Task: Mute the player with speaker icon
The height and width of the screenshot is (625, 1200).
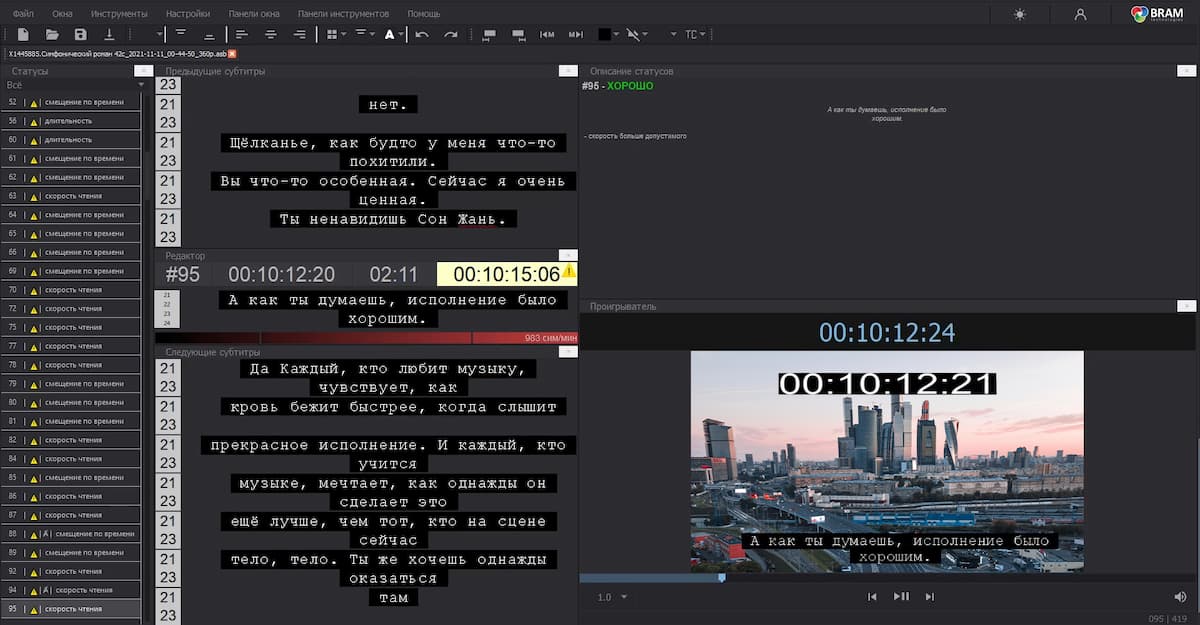Action: (1180, 597)
